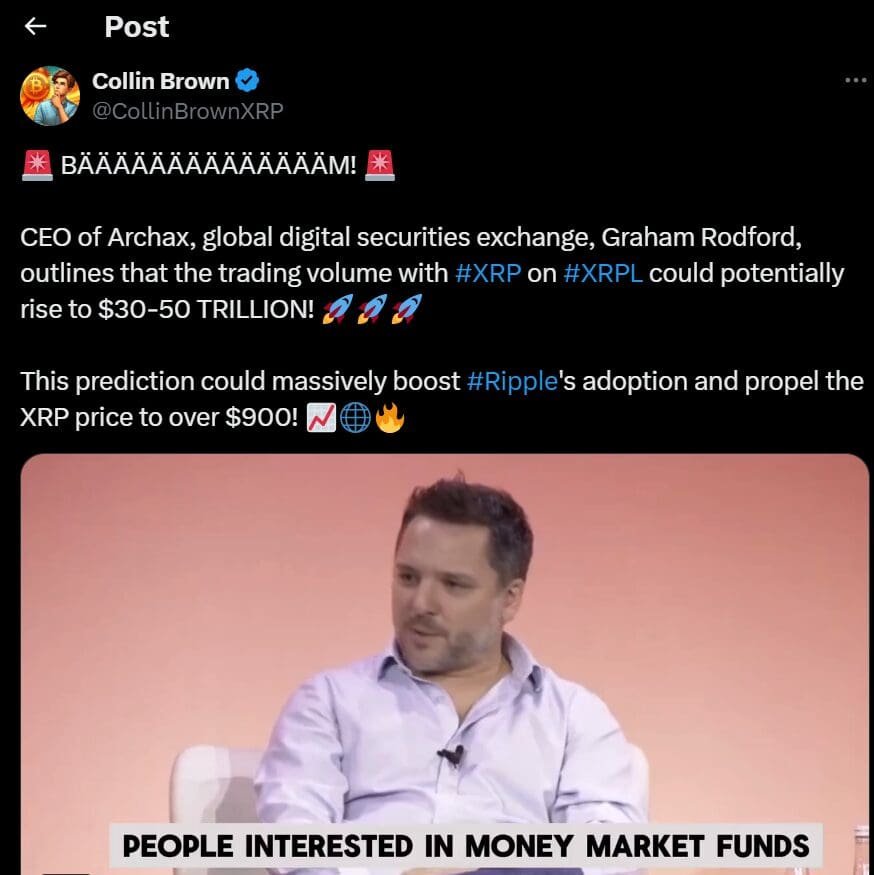Viewport: 874px width, 875px height.
Task: Click the first rocket emoji
Action: [338, 310]
